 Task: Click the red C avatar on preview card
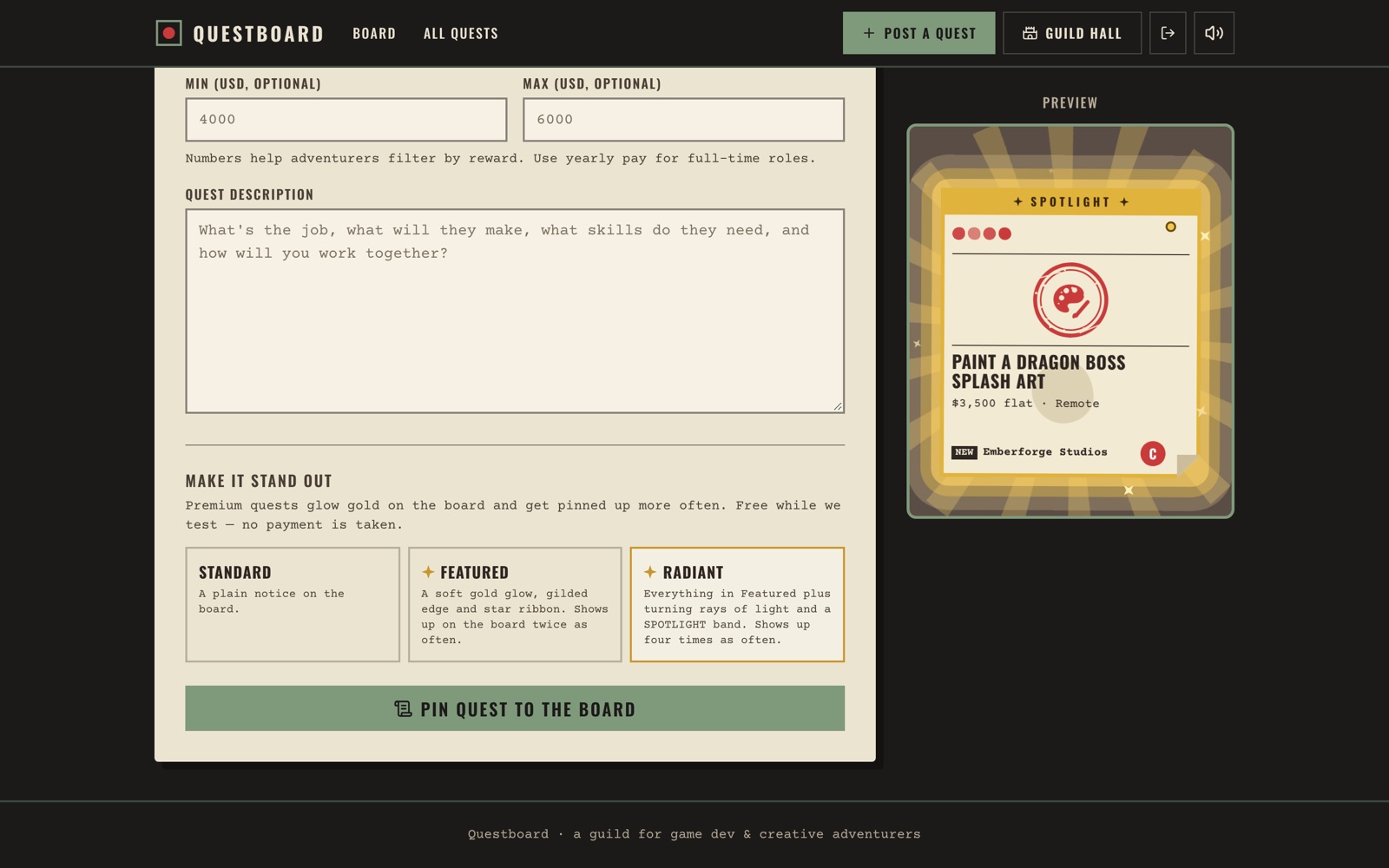1153,453
